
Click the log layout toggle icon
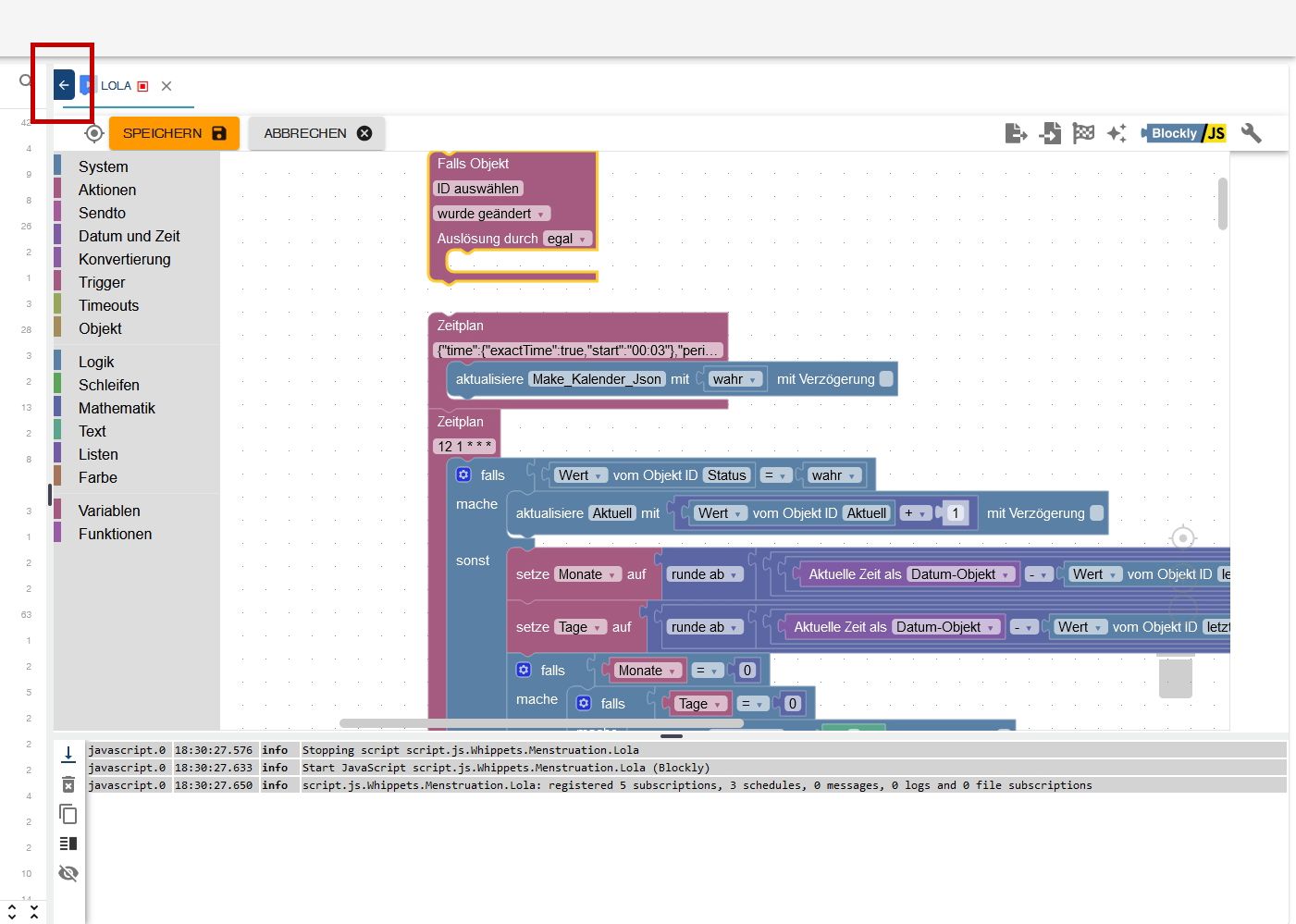tap(68, 844)
